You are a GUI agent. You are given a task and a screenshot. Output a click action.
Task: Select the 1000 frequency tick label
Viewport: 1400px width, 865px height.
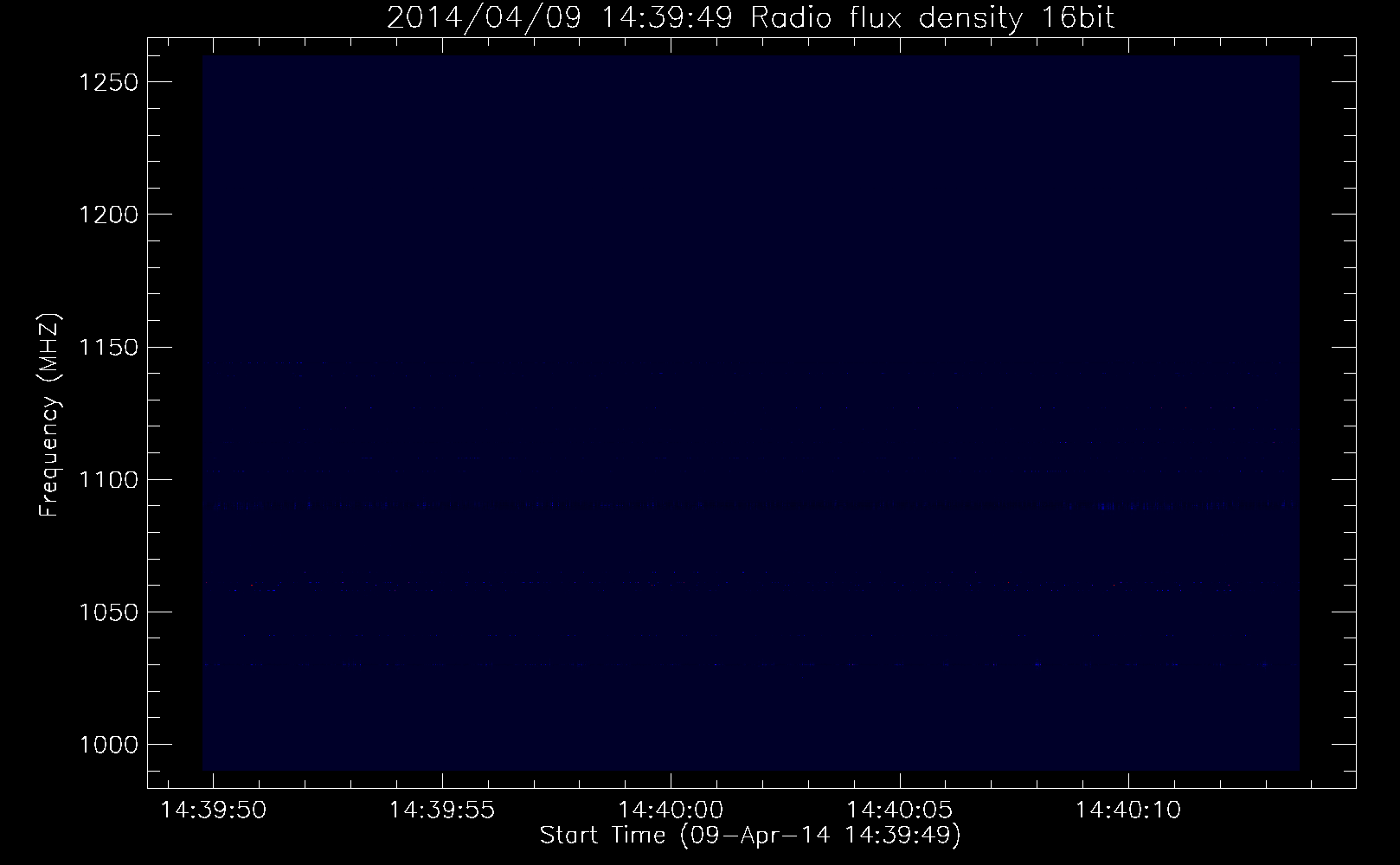coord(109,745)
